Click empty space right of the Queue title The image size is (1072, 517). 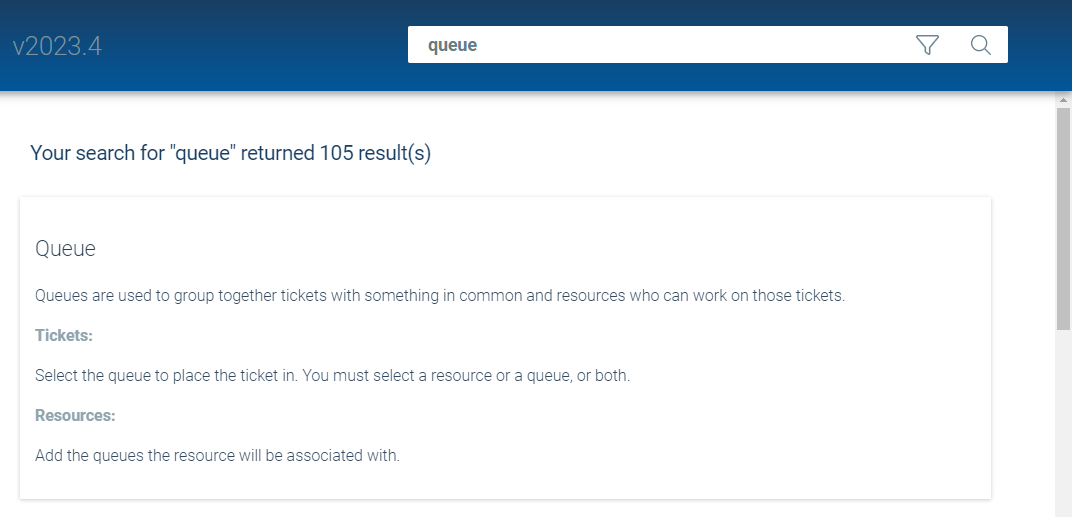pos(500,249)
